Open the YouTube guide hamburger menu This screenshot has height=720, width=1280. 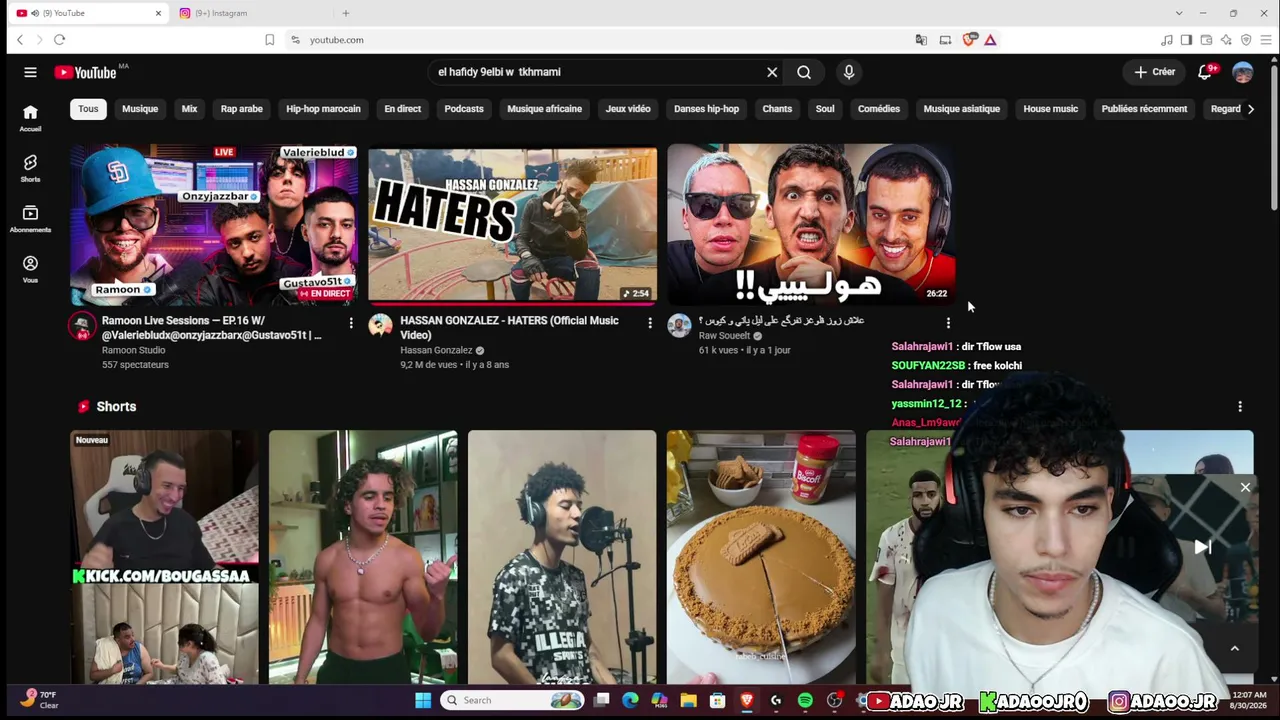[30, 72]
